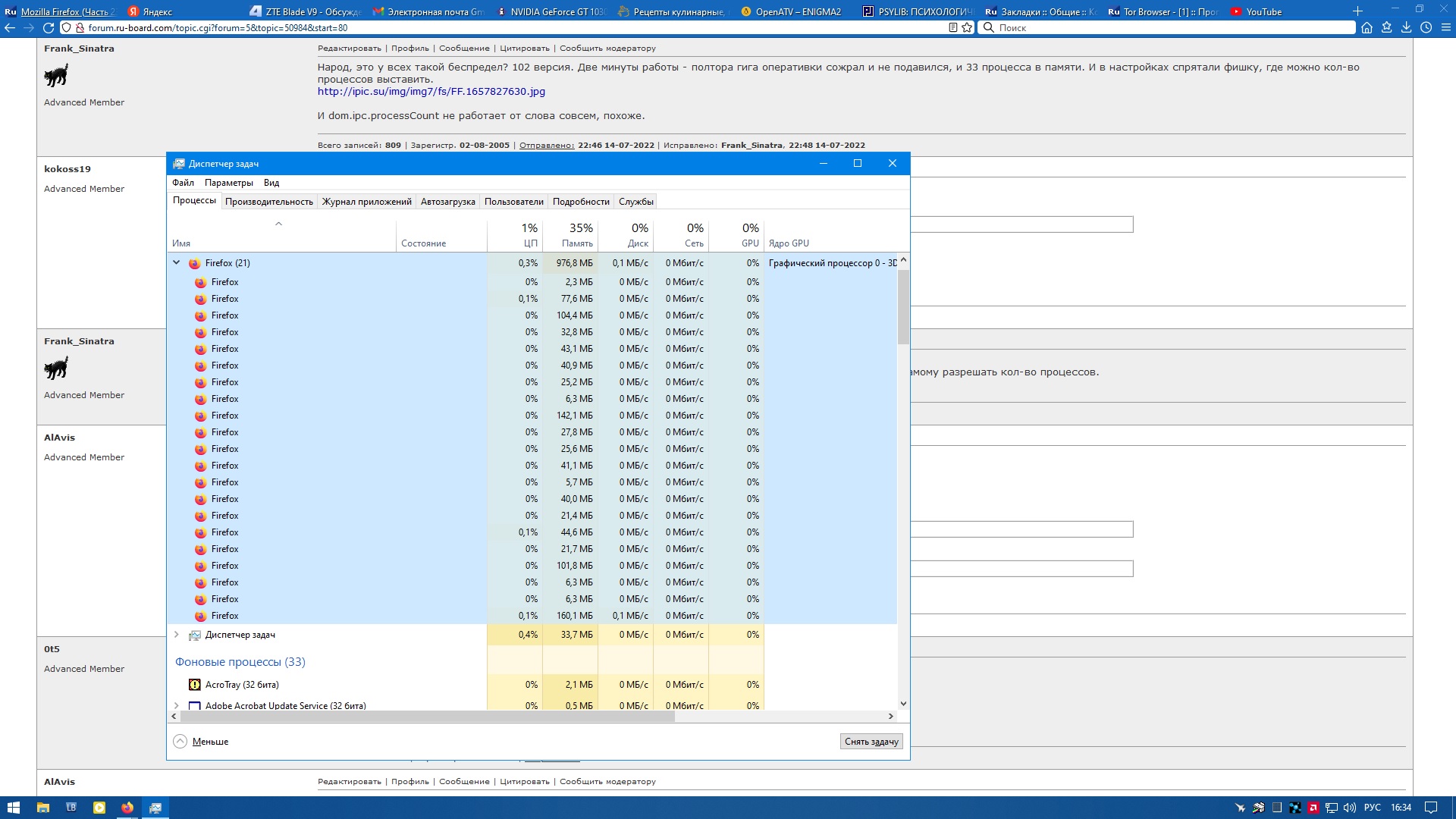1456x819 pixels.
Task: Expand Adobe Acrobat Update Service row
Action: [x=177, y=706]
